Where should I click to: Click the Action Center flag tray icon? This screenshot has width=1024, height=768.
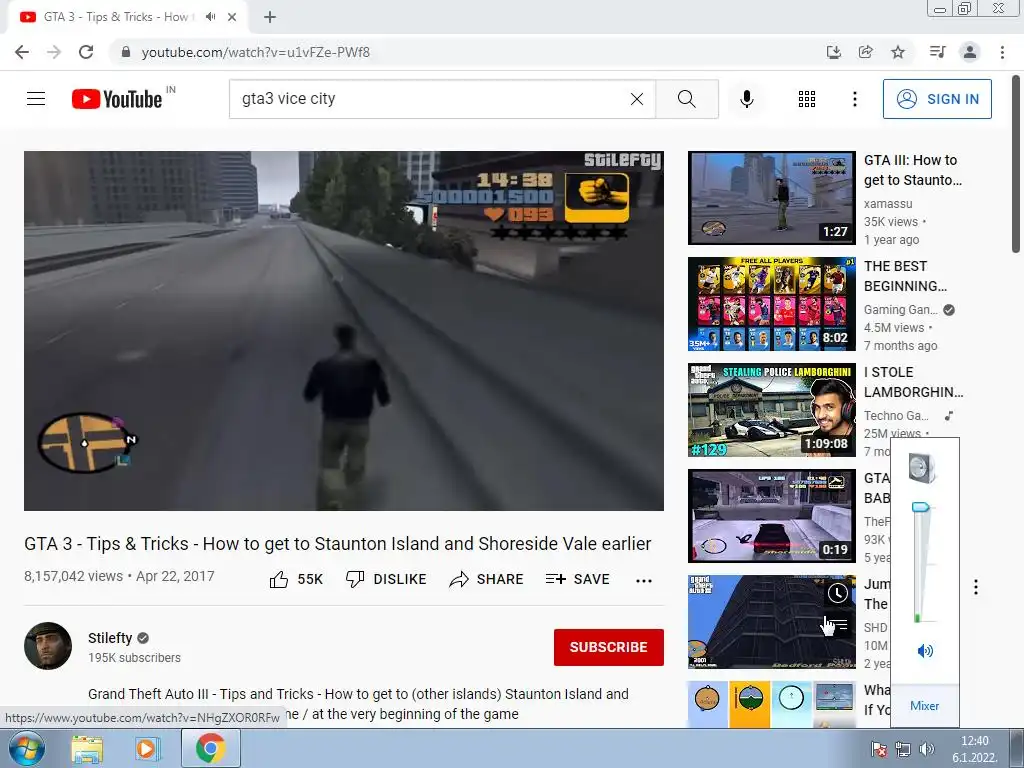click(x=879, y=749)
